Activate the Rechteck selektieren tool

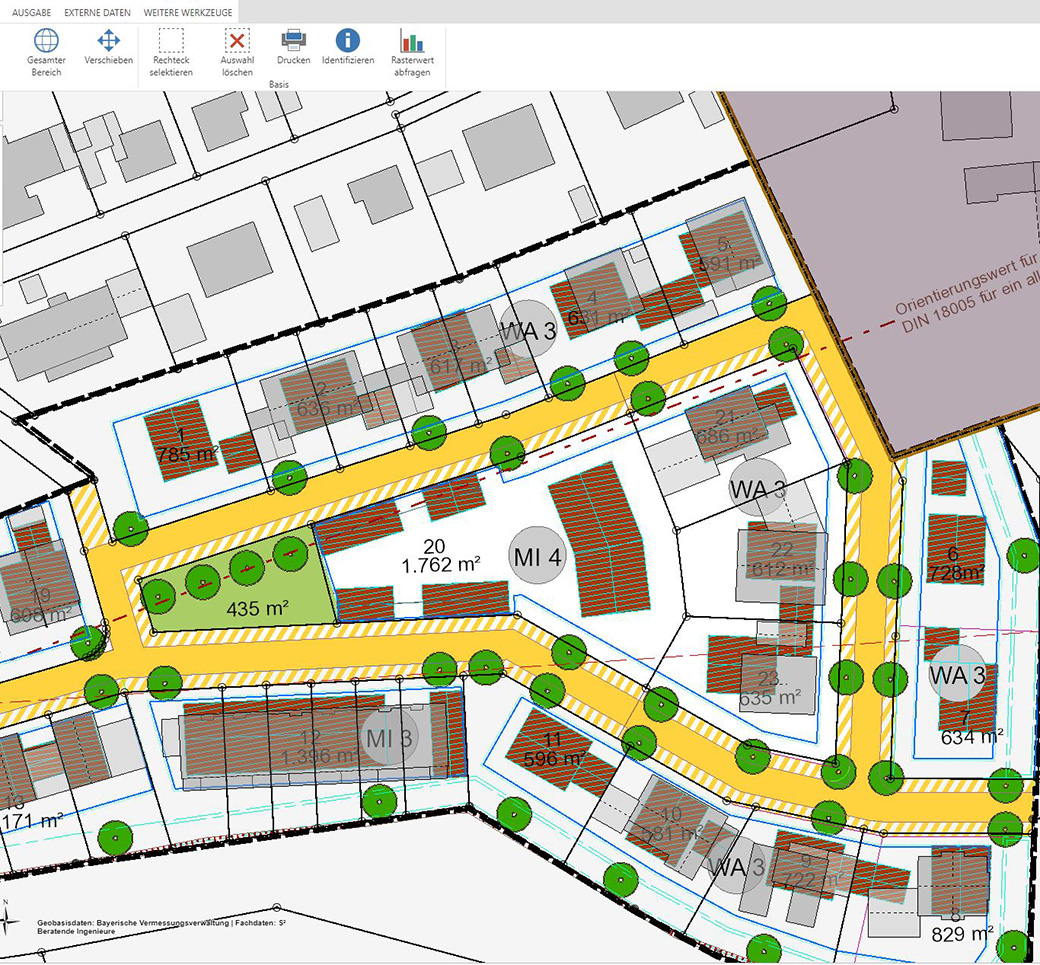pyautogui.click(x=171, y=40)
